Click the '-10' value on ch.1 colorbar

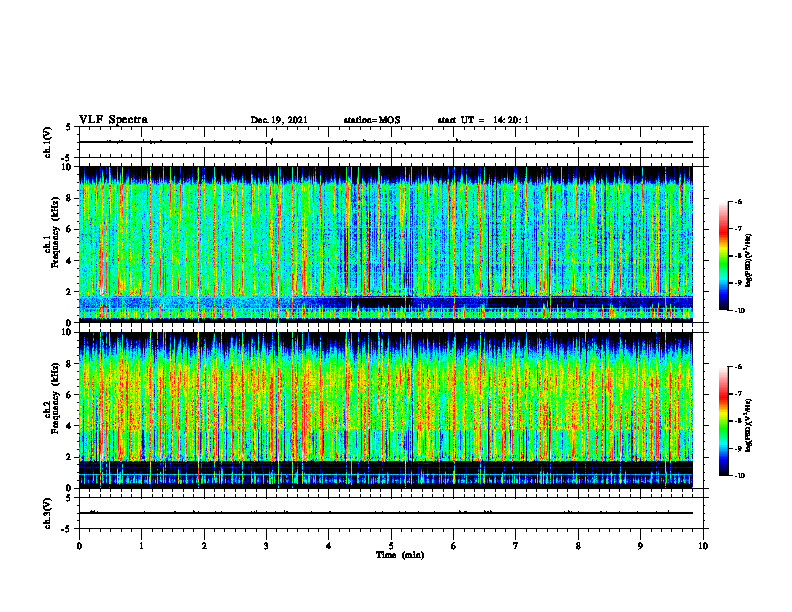tap(739, 311)
